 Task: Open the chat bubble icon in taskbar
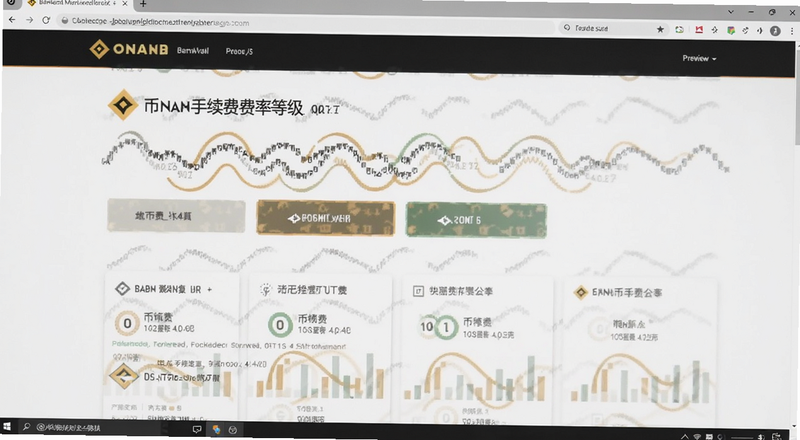[x=196, y=429]
